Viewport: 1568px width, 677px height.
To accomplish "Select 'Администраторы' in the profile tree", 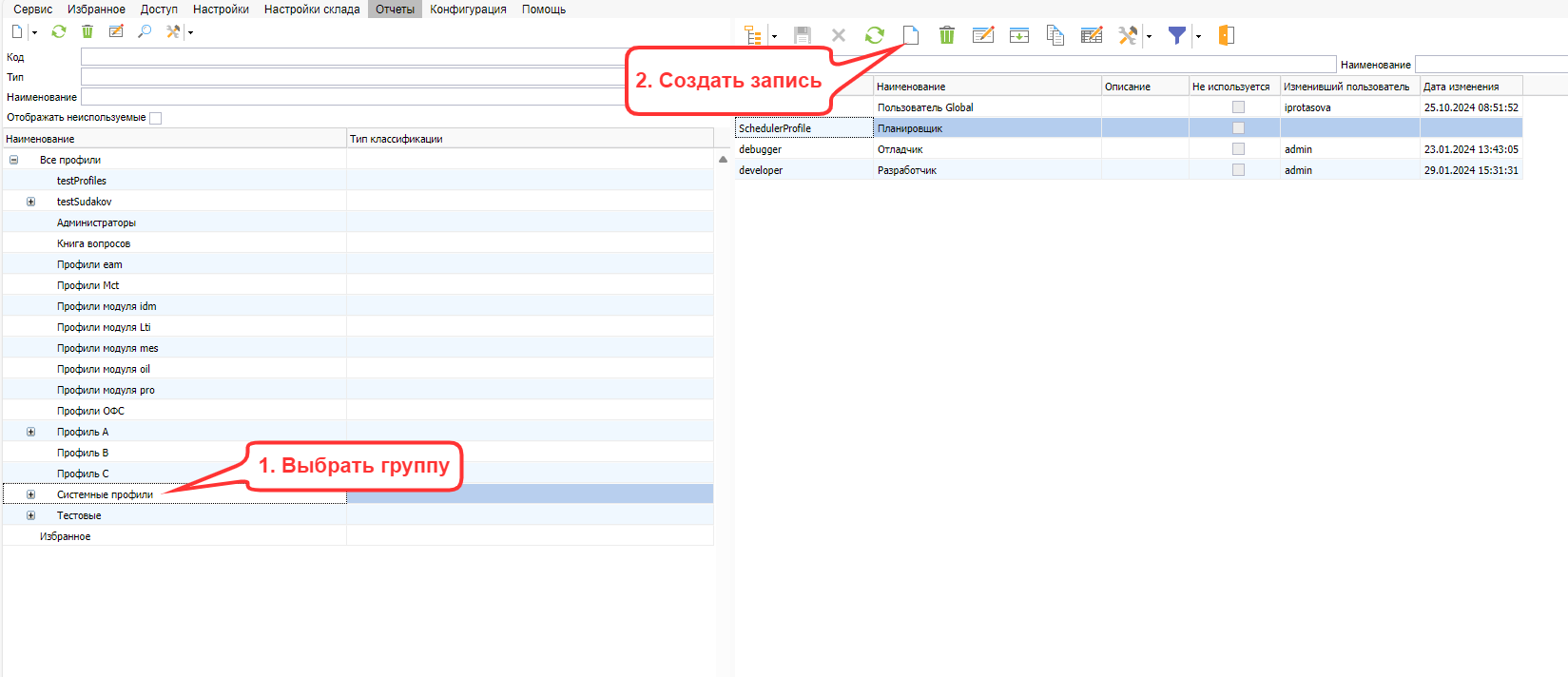I will tap(96, 222).
